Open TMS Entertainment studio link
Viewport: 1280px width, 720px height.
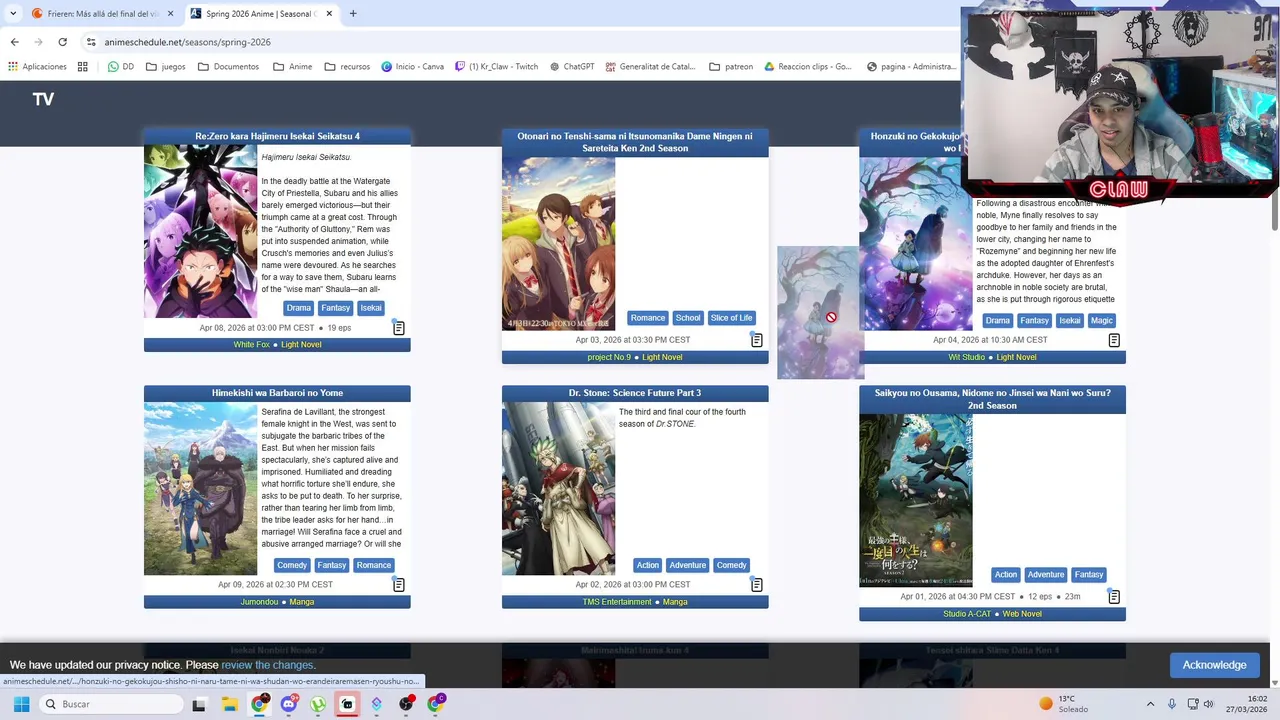coord(617,602)
